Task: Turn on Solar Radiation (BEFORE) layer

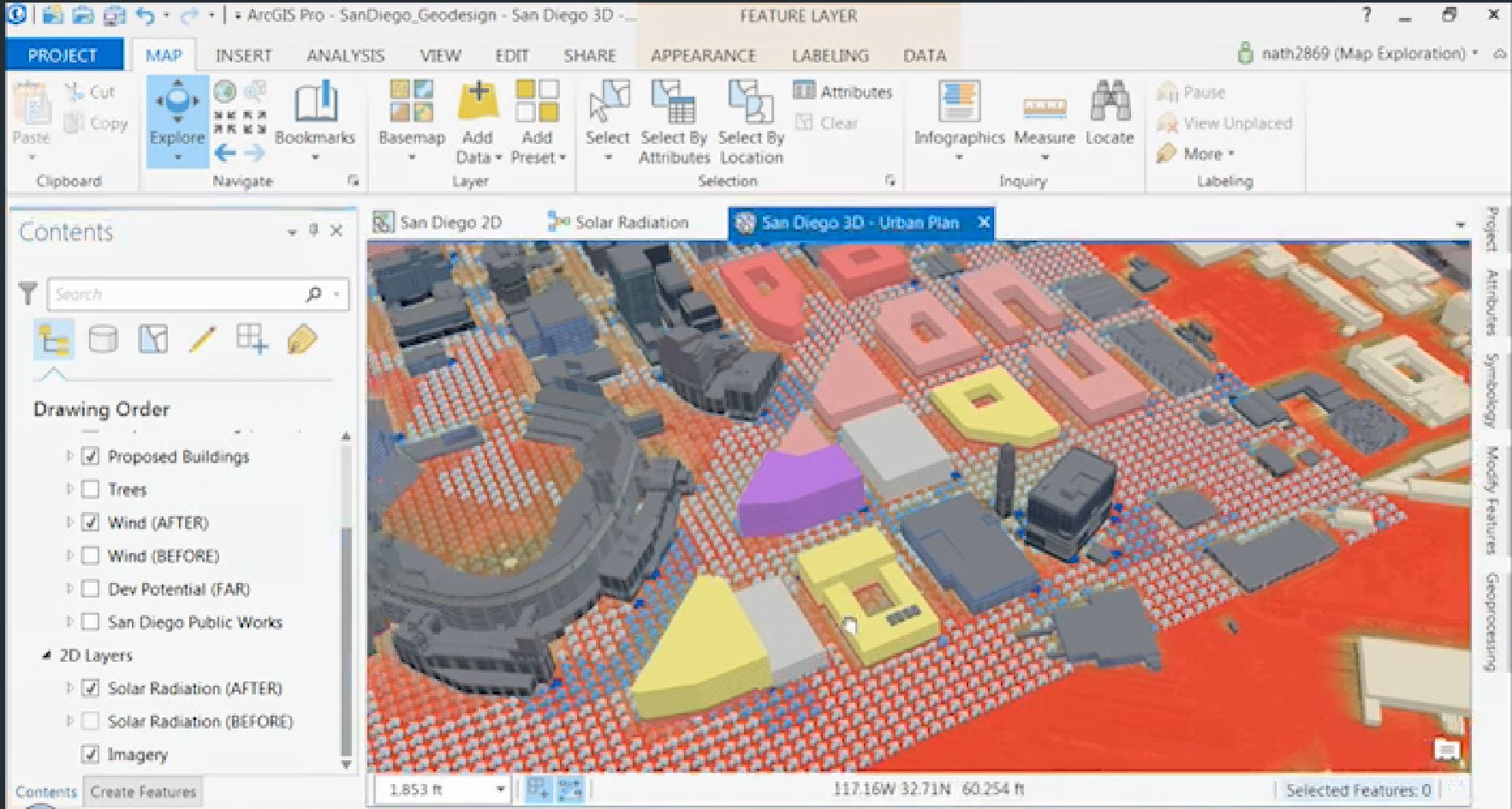Action: point(90,722)
